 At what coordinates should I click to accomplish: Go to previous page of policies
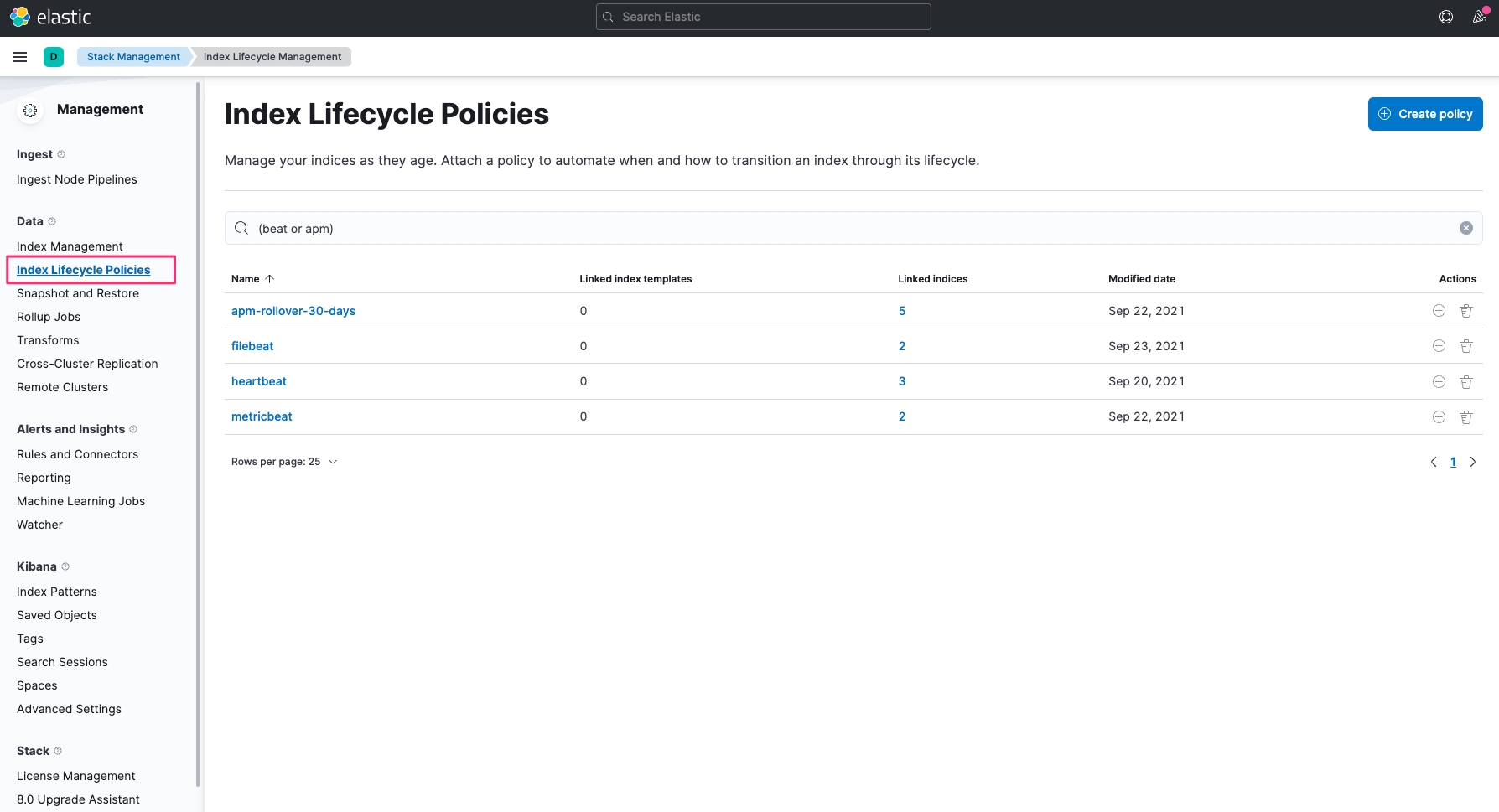coord(1434,462)
